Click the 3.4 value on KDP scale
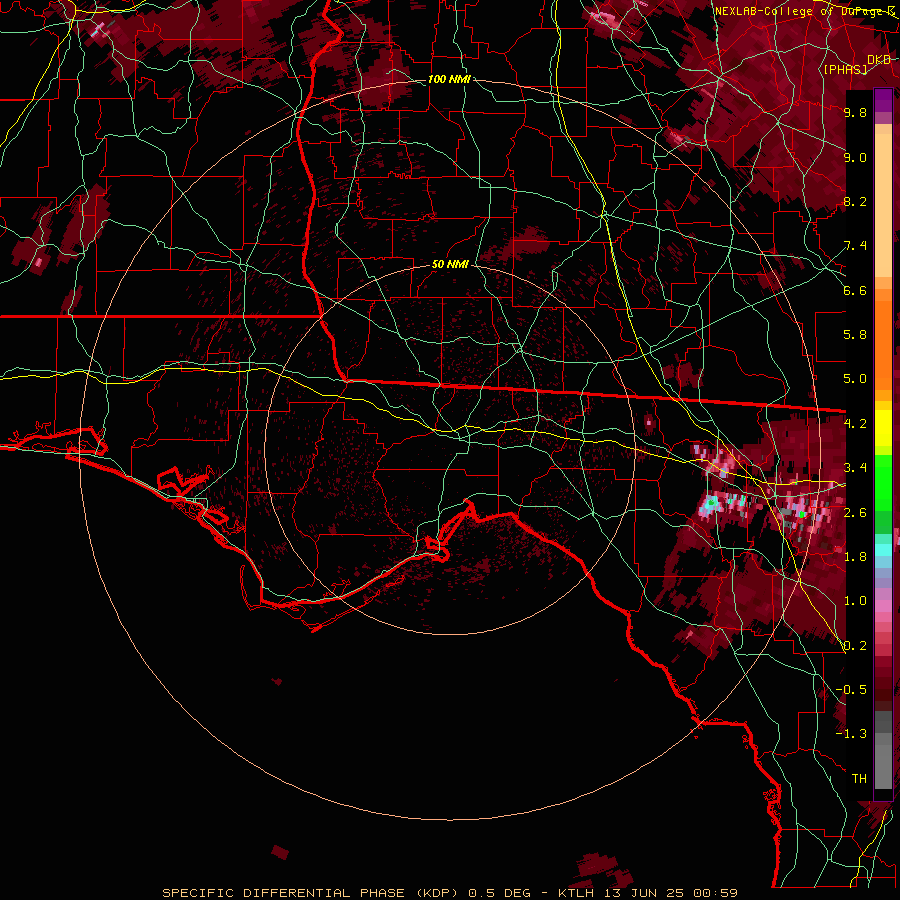 pos(855,468)
